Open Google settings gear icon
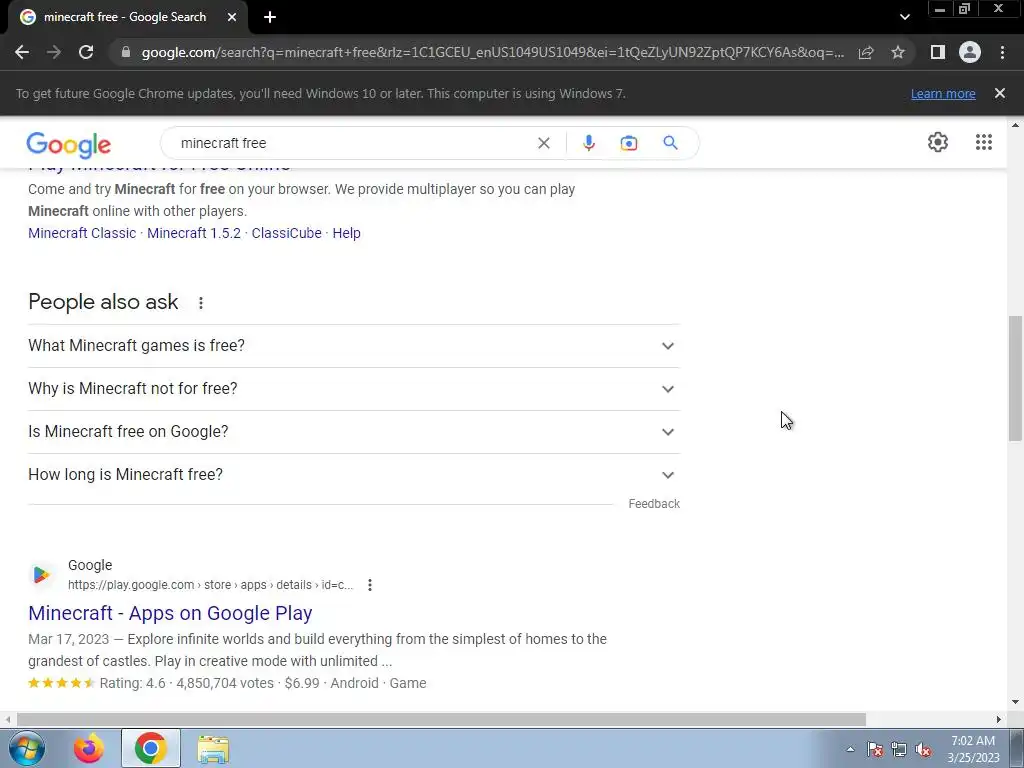Viewport: 1024px width, 768px height. click(x=938, y=142)
